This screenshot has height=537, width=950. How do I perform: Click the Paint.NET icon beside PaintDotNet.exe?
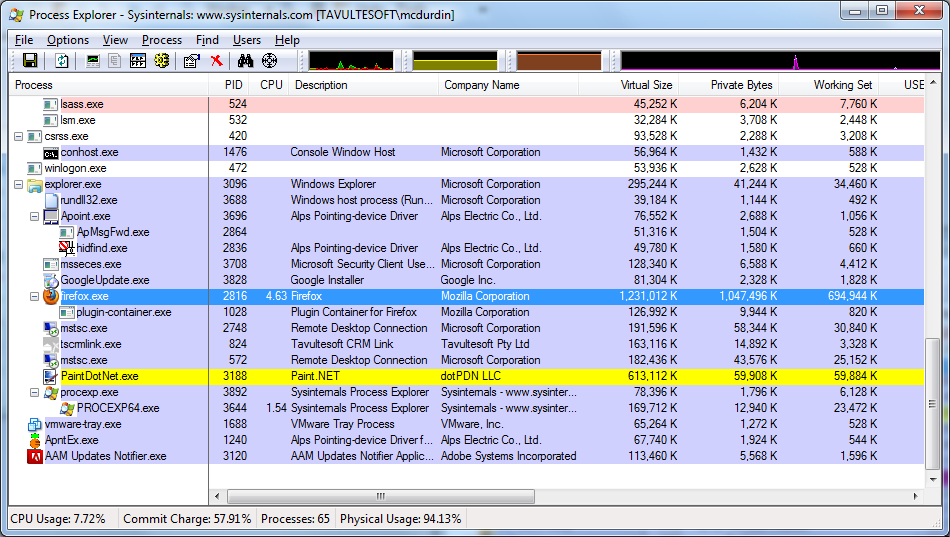click(x=51, y=376)
